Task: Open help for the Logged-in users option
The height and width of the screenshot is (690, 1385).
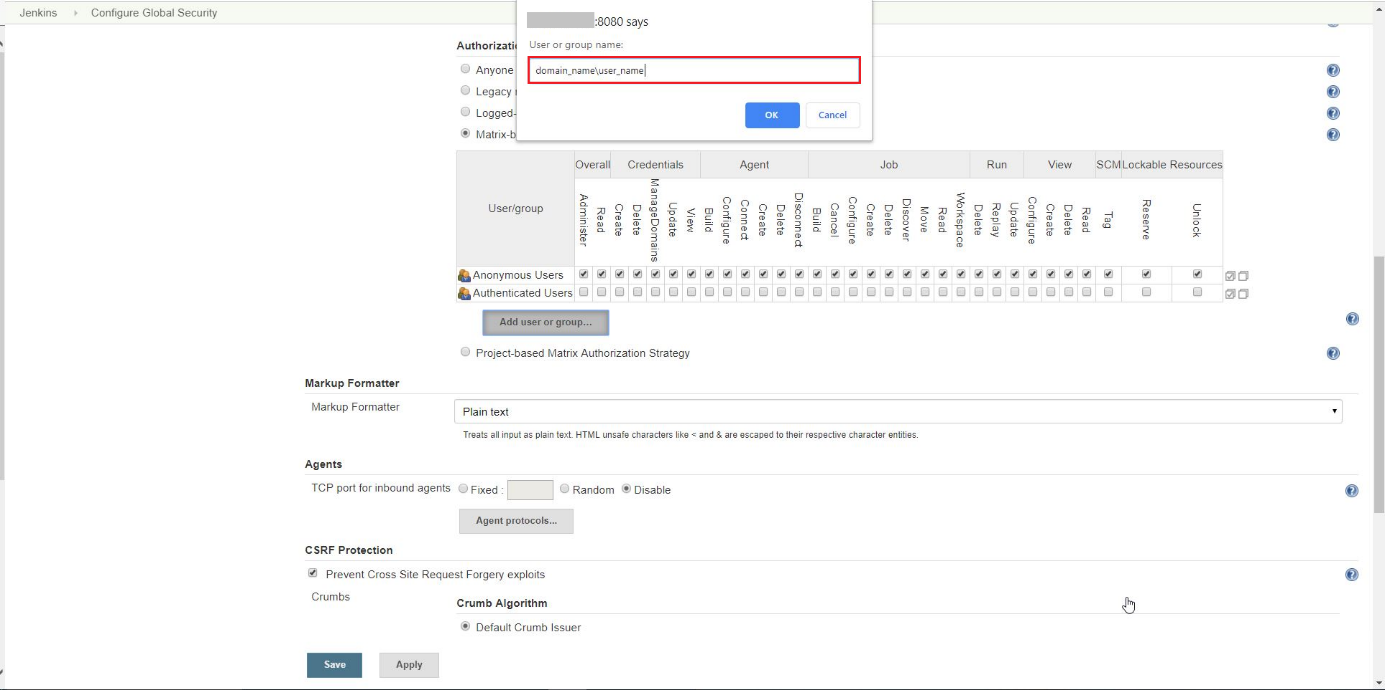Action: click(1333, 114)
